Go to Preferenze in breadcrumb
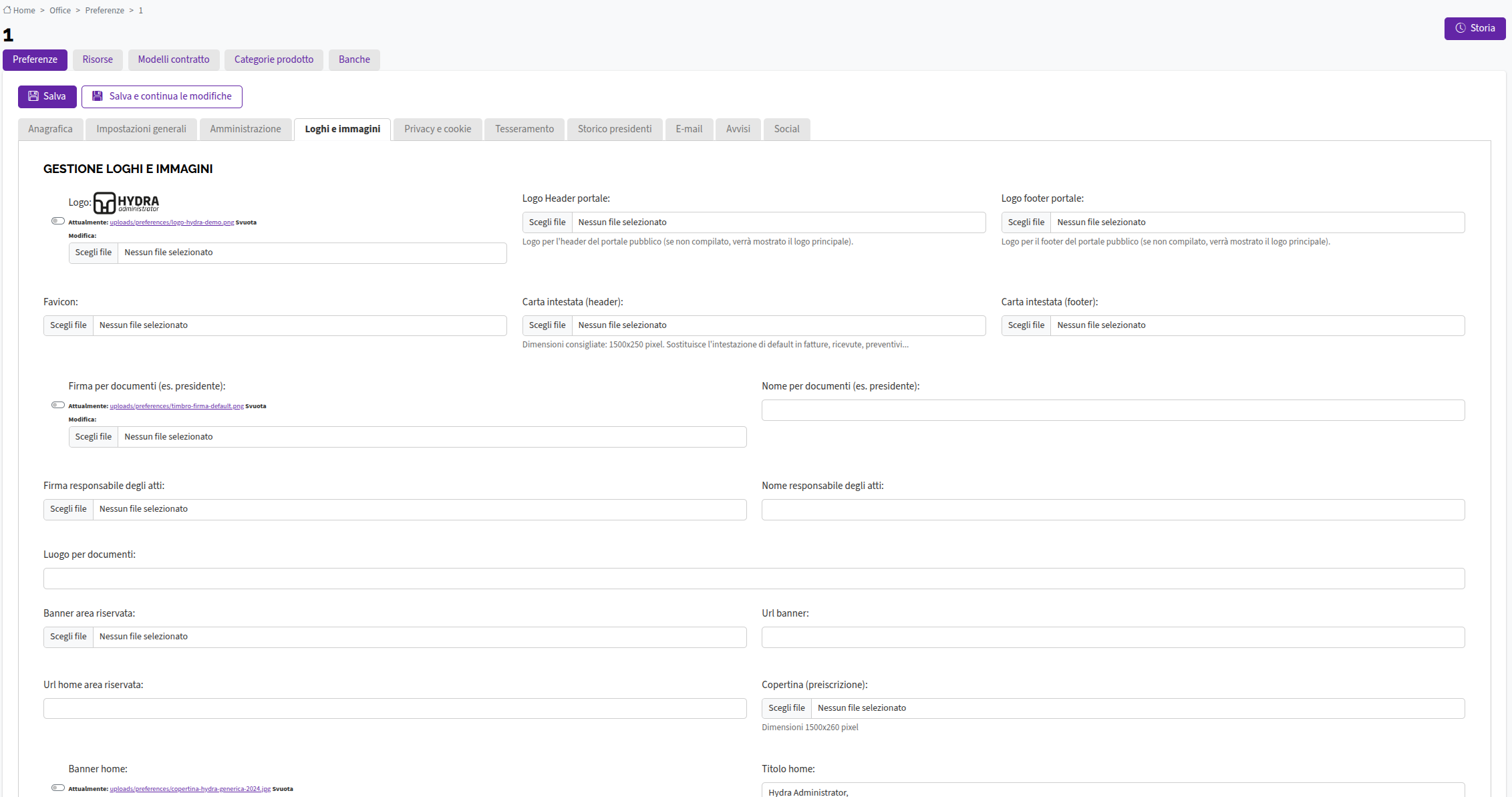Screen dimensions: 1512x797 pos(105,10)
